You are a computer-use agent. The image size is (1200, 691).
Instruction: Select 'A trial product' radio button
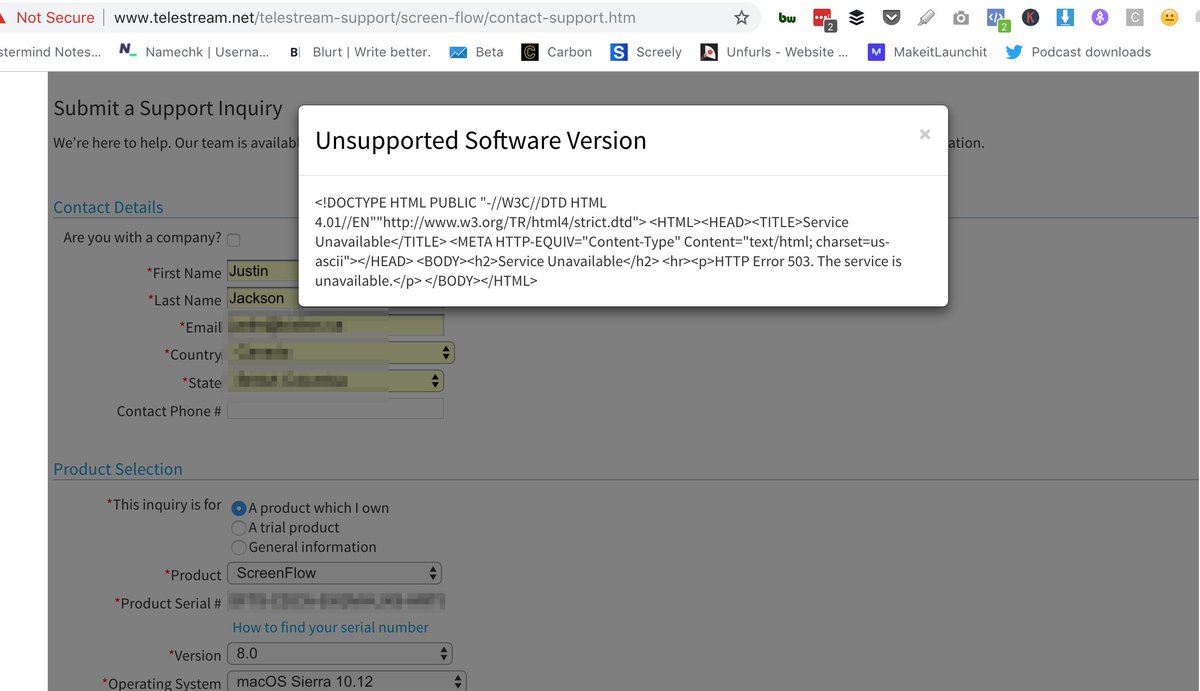239,527
